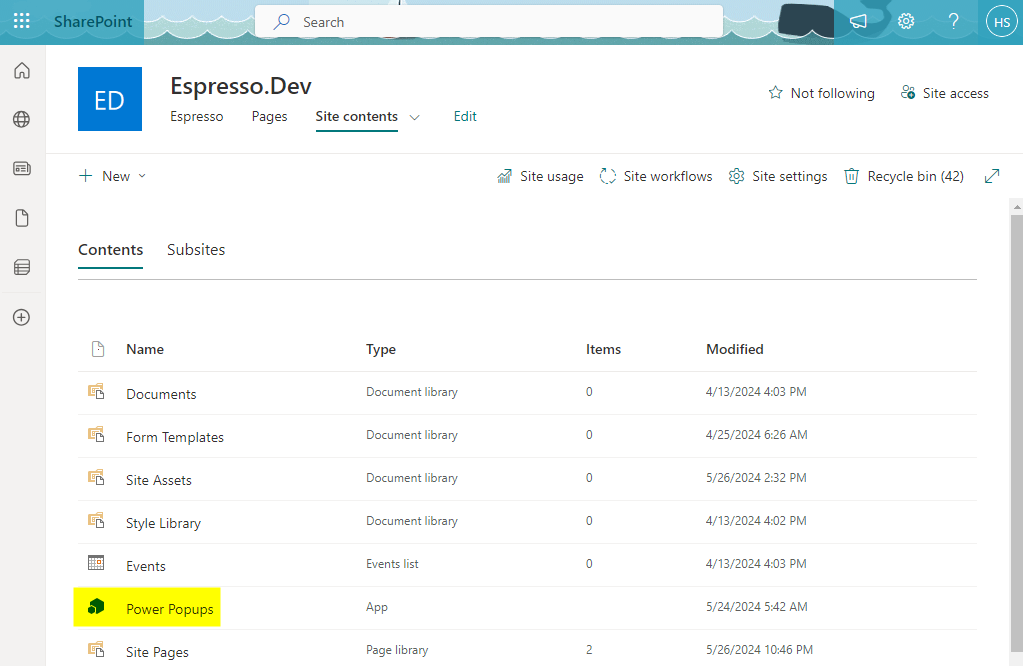Open Recycle bin (42)

pos(903,176)
